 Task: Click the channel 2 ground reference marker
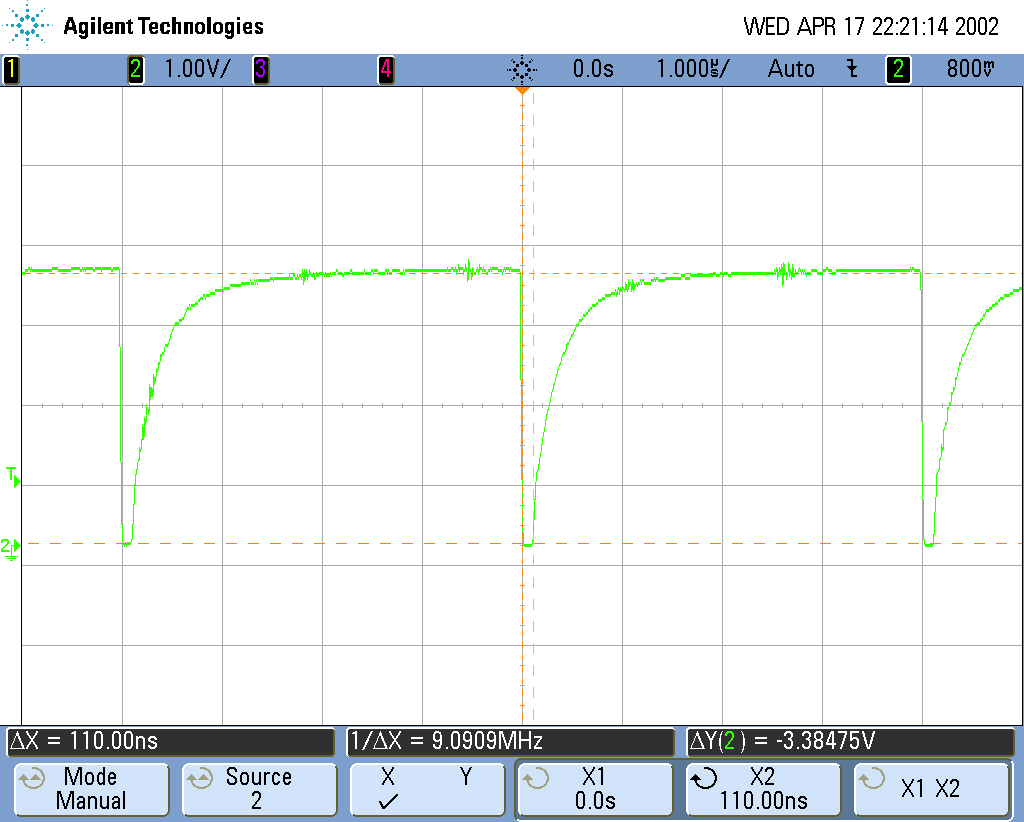10,548
